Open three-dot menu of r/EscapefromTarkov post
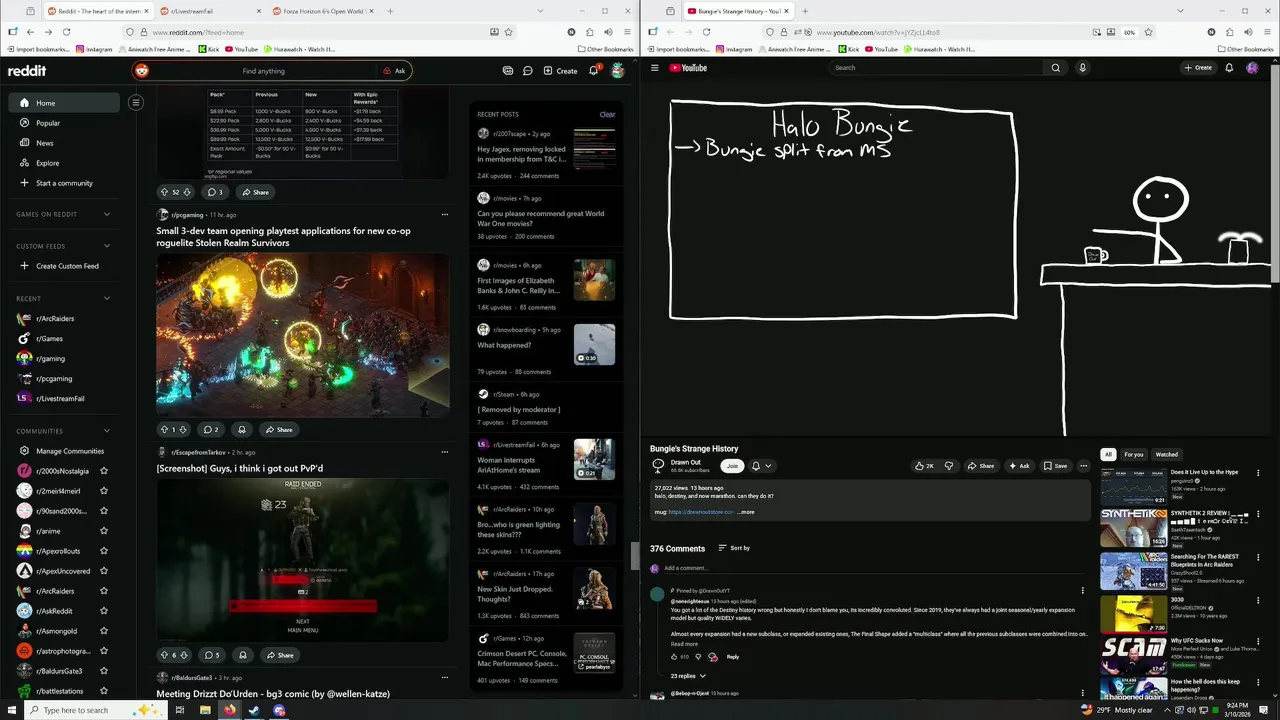 445,452
